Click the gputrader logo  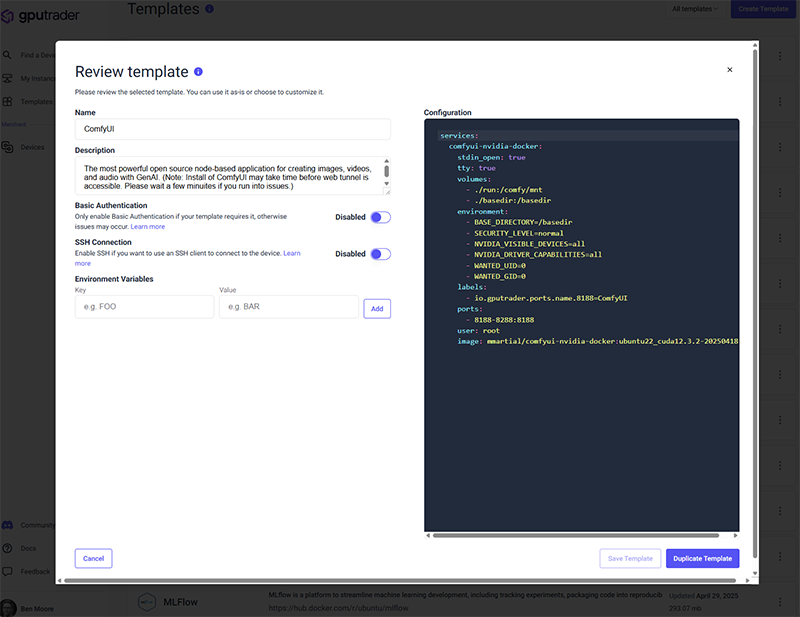[x=41, y=16]
